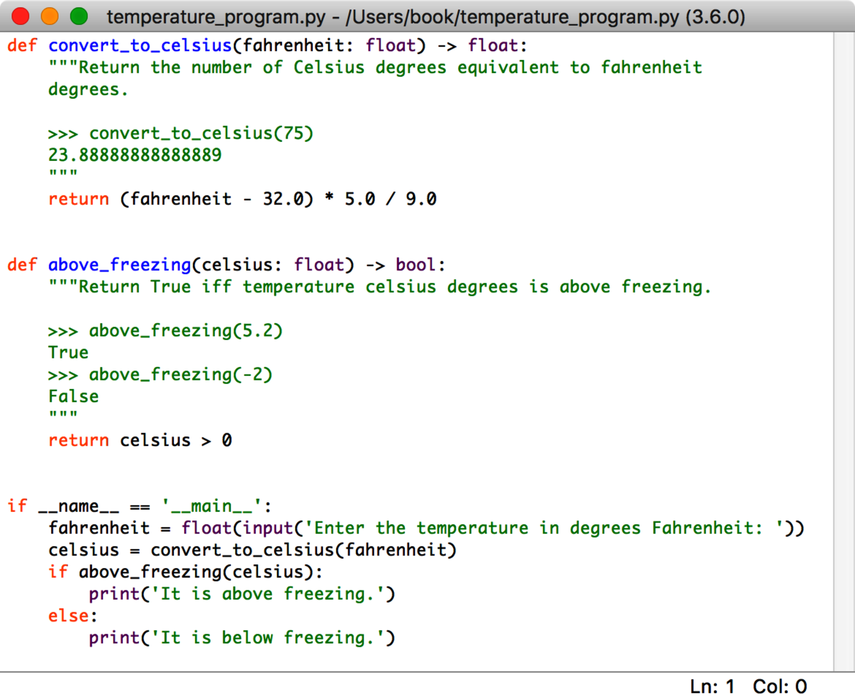Image resolution: width=855 pixels, height=699 pixels.
Task: Click the window title temperature_program.py
Action: point(425,17)
